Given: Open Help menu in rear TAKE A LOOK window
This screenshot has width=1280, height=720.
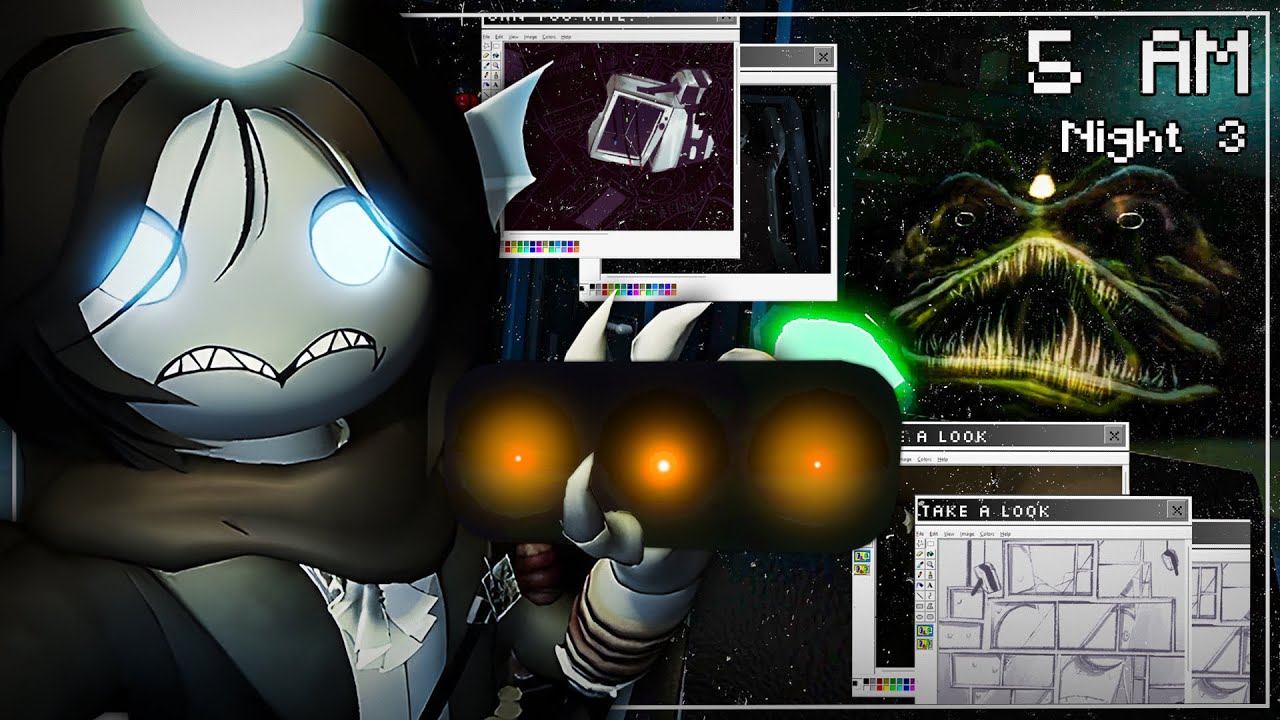Looking at the screenshot, I should (x=942, y=460).
